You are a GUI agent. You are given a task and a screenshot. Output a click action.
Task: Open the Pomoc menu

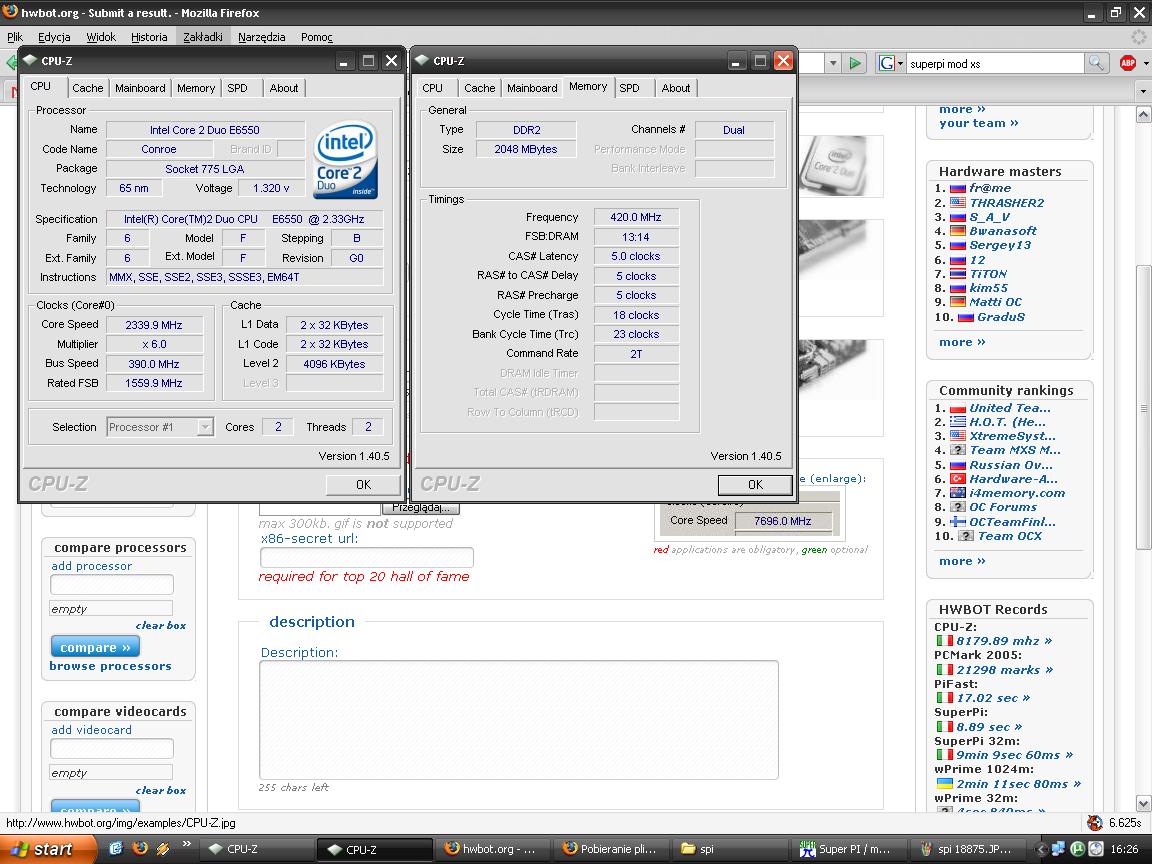(317, 37)
